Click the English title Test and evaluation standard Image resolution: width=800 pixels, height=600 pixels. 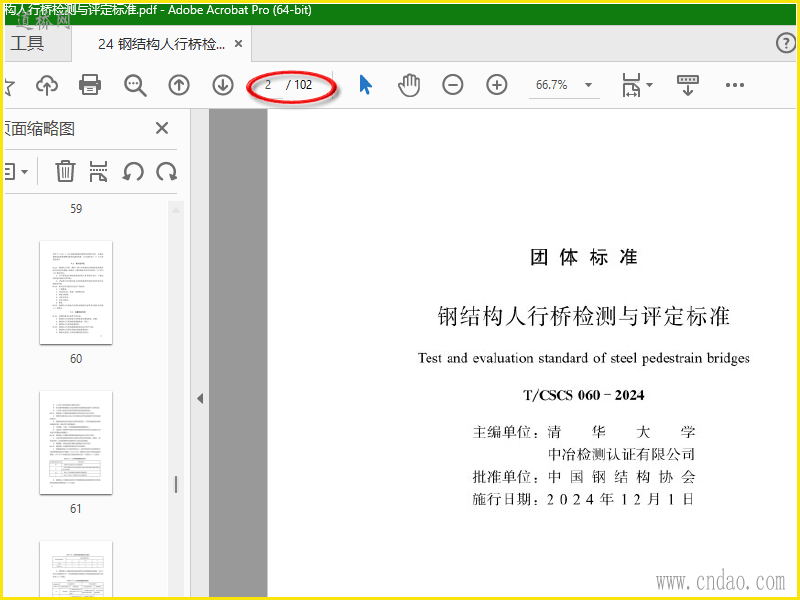[x=584, y=358]
